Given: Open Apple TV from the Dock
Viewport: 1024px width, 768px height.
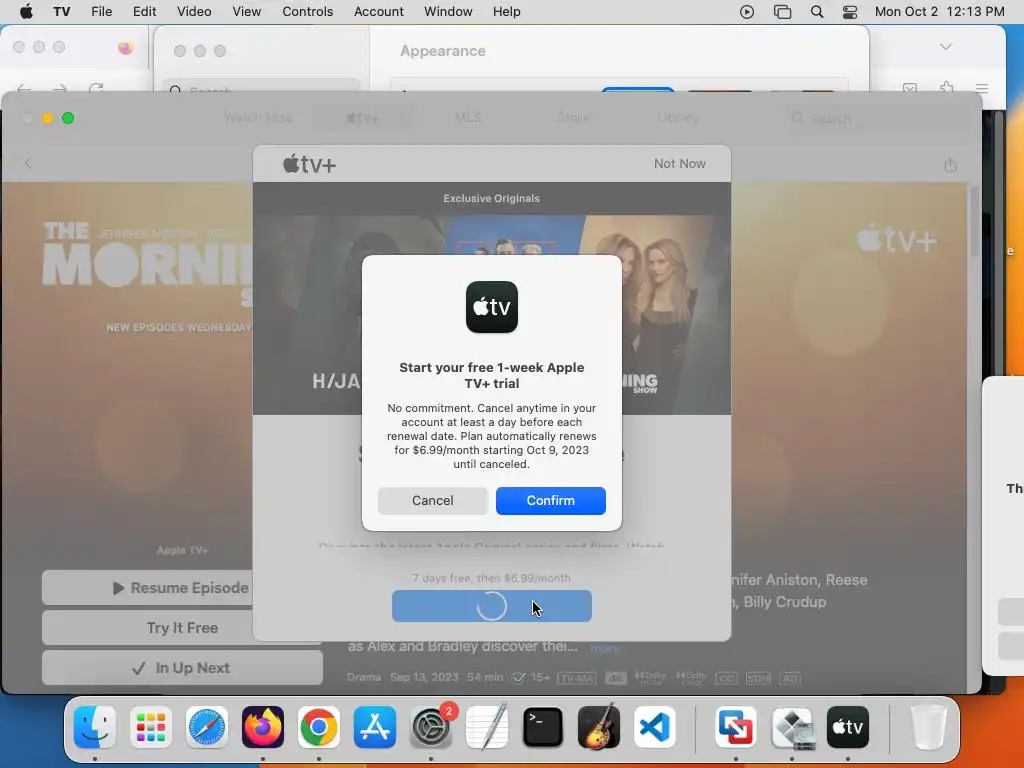Looking at the screenshot, I should click(x=848, y=727).
